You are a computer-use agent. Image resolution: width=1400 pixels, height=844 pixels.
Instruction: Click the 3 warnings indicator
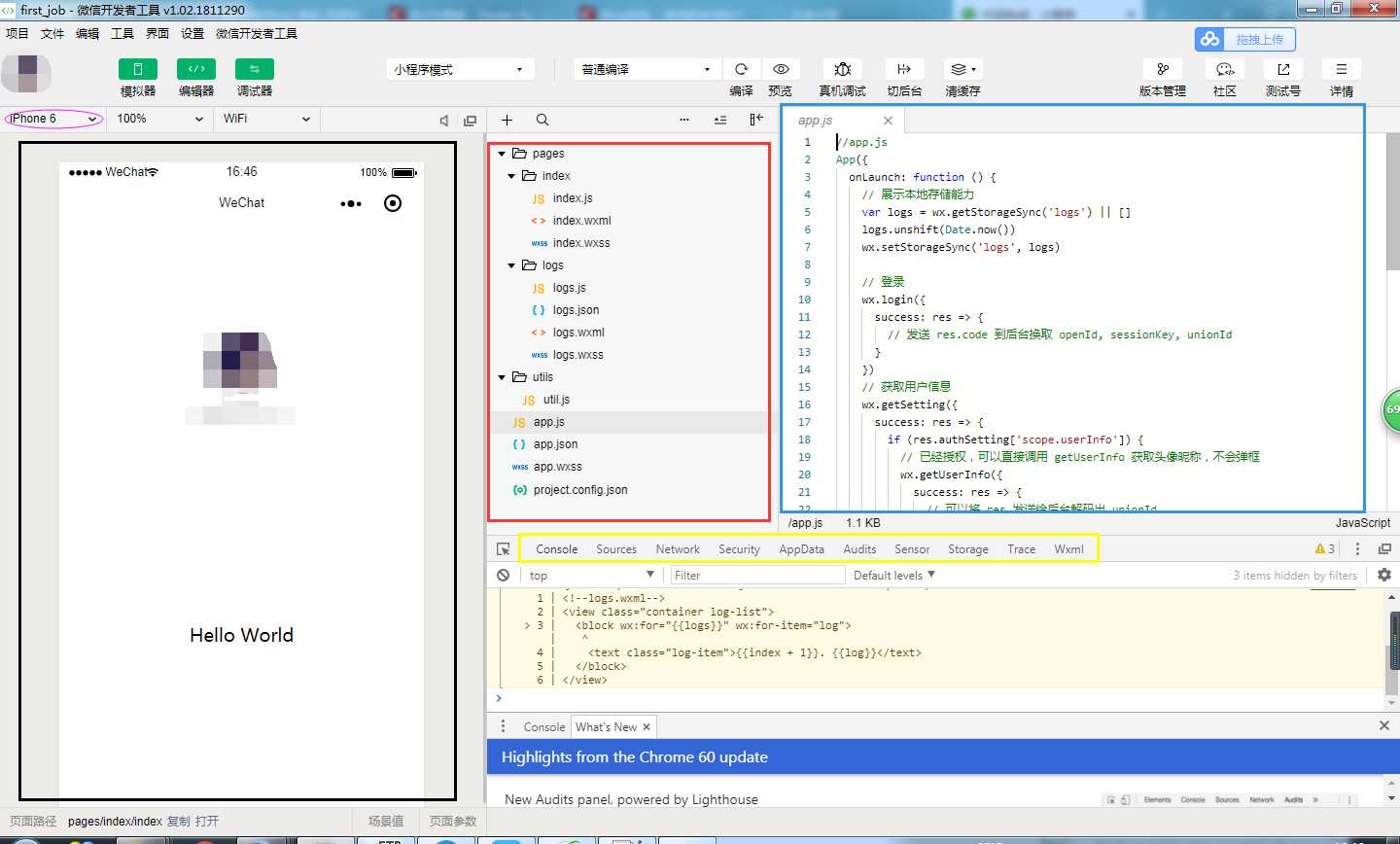click(1325, 549)
